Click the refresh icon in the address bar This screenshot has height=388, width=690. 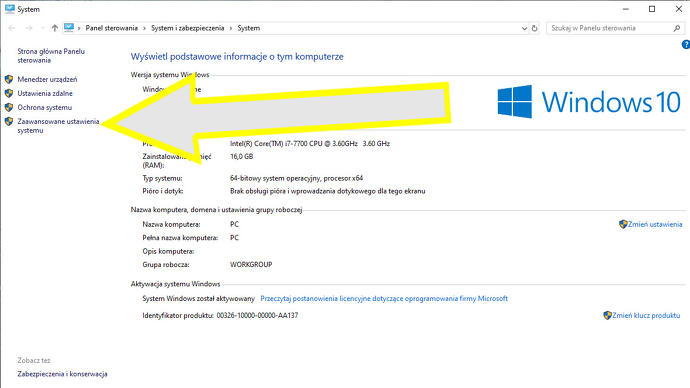(x=534, y=28)
